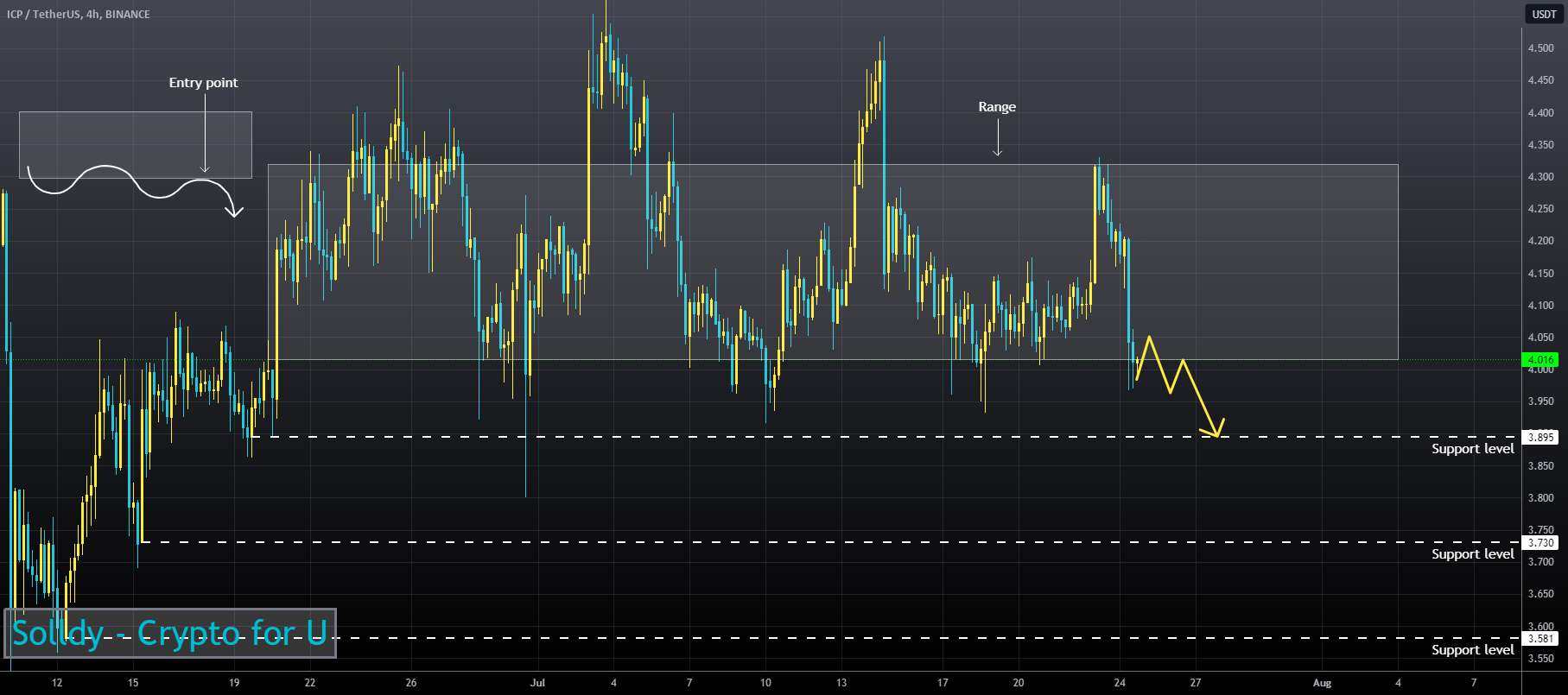Select the current price label 4.016
The height and width of the screenshot is (695, 1568).
[1541, 360]
